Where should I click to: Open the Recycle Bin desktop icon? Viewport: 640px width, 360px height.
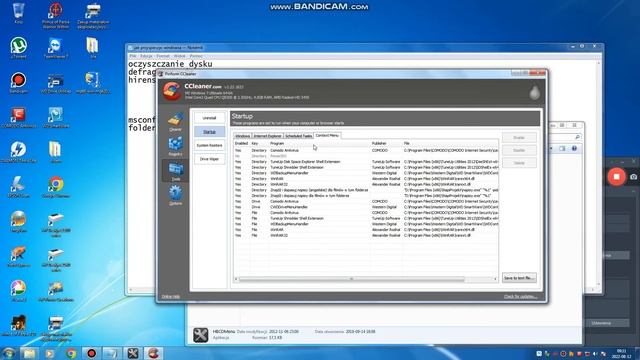[18, 13]
